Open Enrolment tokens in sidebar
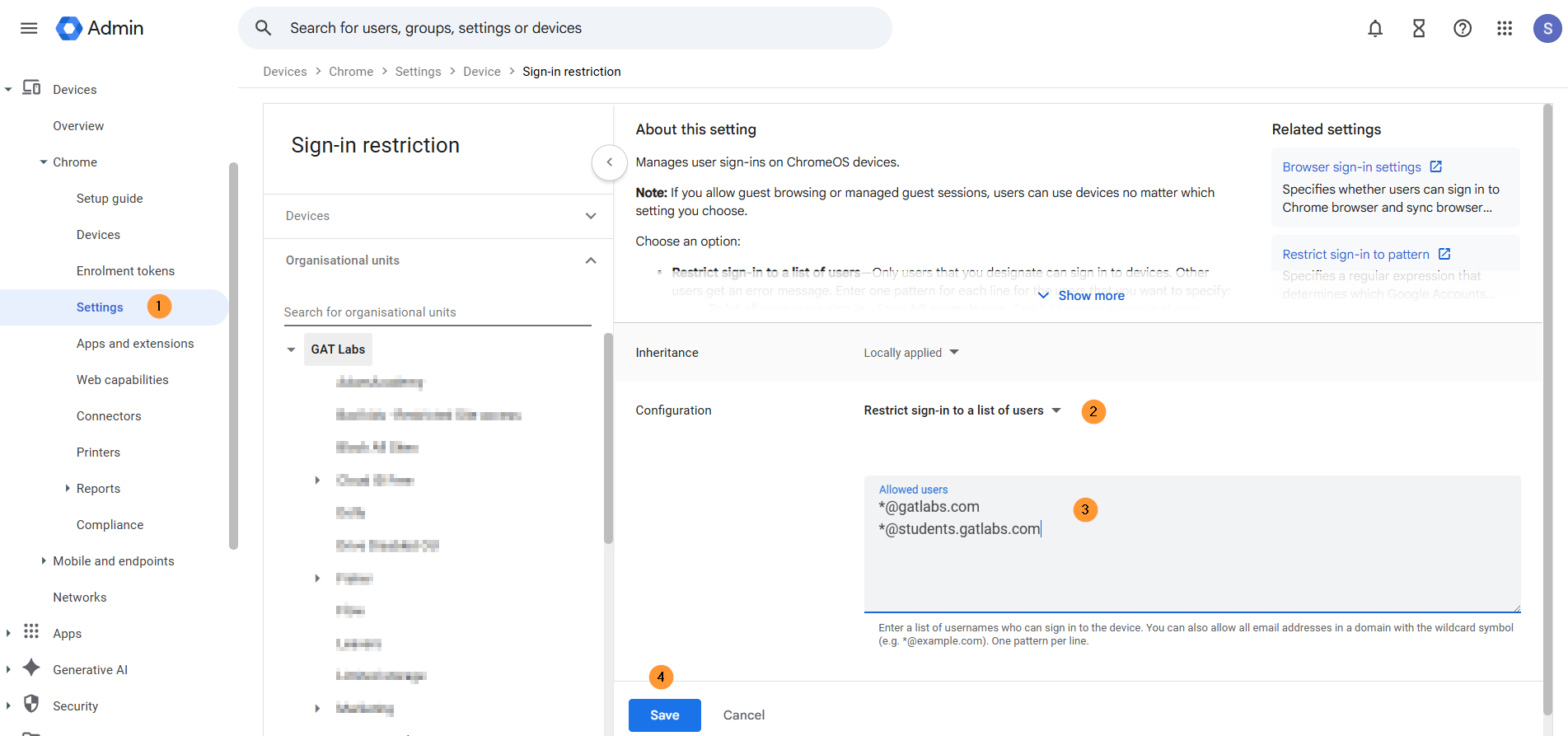 click(125, 271)
